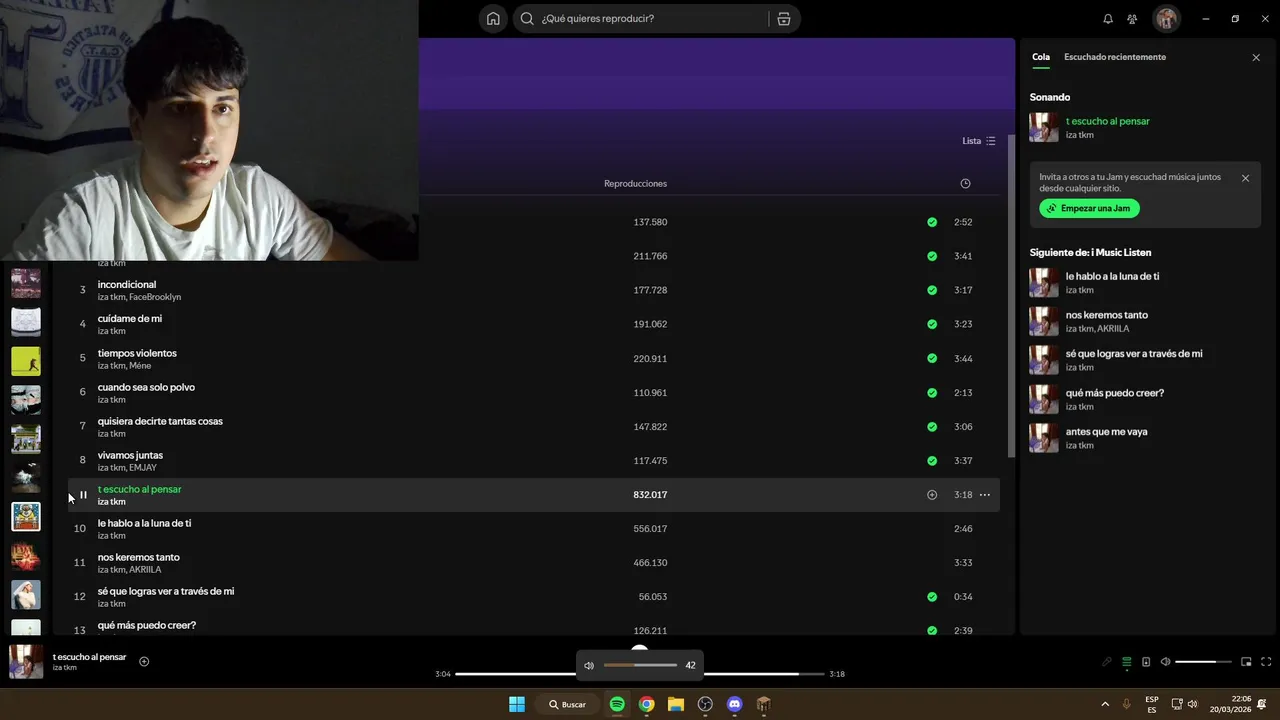Open artist link EMJAY
1280x720 pixels.
click(x=143, y=468)
